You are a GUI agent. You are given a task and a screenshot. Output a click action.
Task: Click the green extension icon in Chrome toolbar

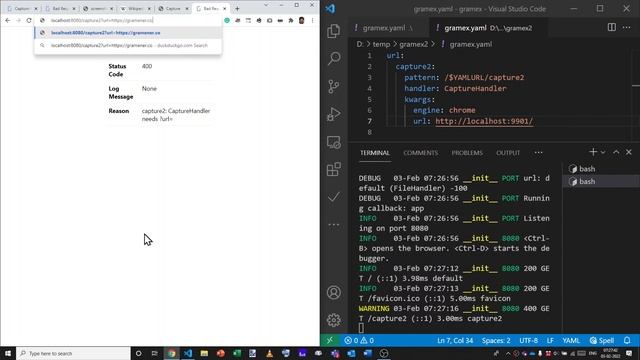tap(227, 20)
